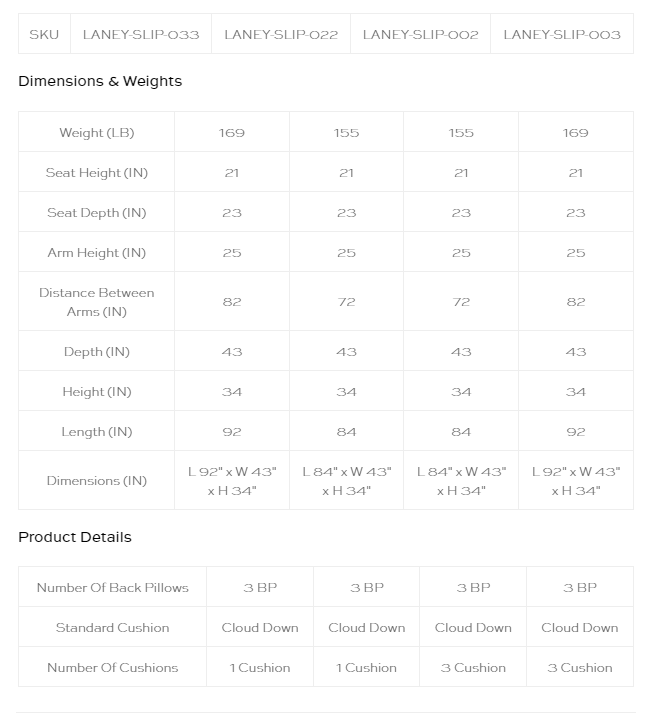Select the LANEY-SLIP-033 SKU cell

click(141, 34)
